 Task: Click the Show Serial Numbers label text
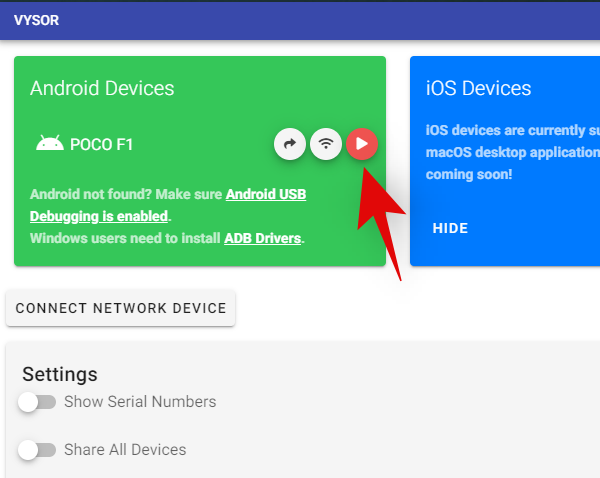140,402
